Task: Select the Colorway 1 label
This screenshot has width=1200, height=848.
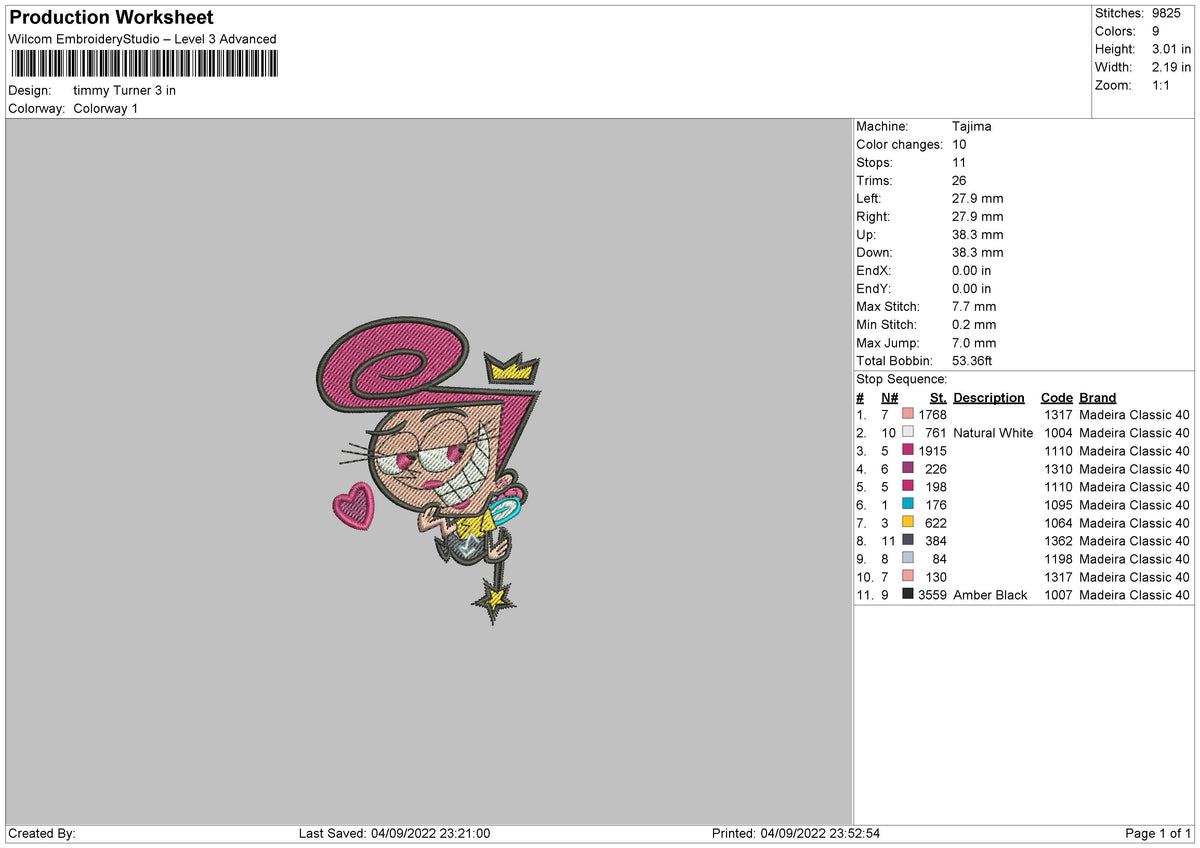Action: (x=106, y=108)
